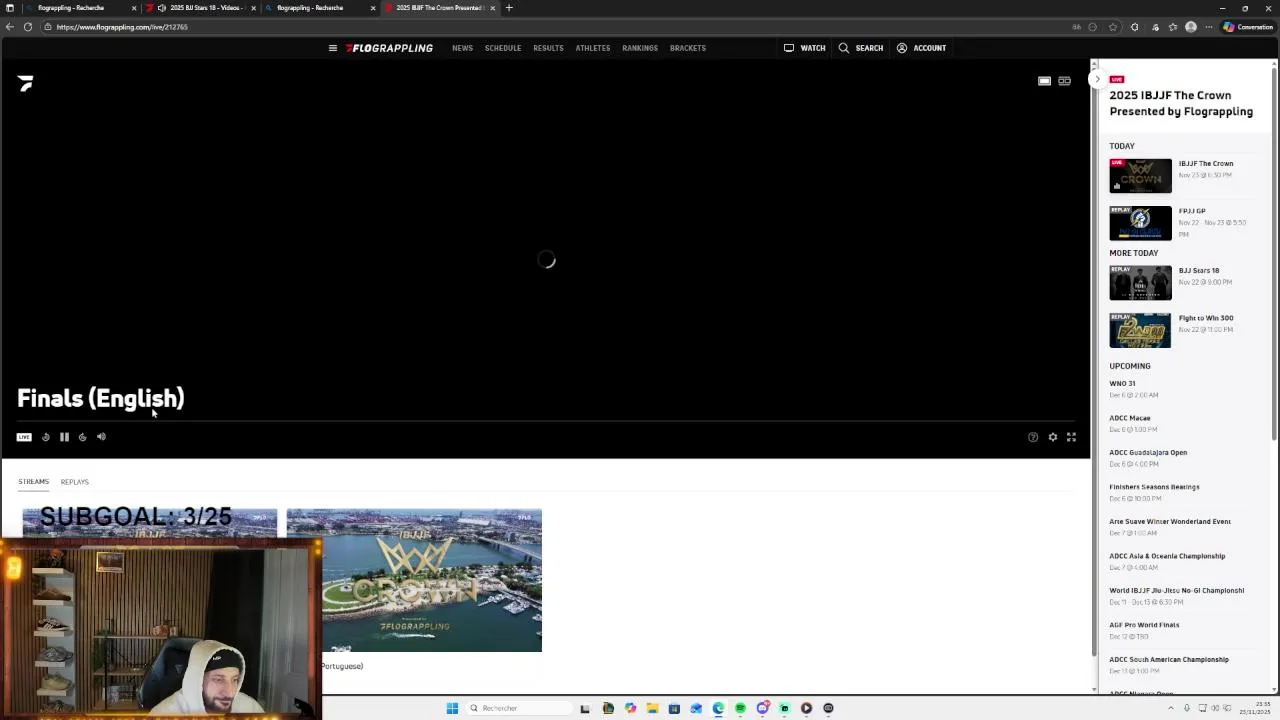Viewport: 1280px width, 720px height.
Task: Add page to browser favorites star
Action: pyautogui.click(x=1113, y=27)
